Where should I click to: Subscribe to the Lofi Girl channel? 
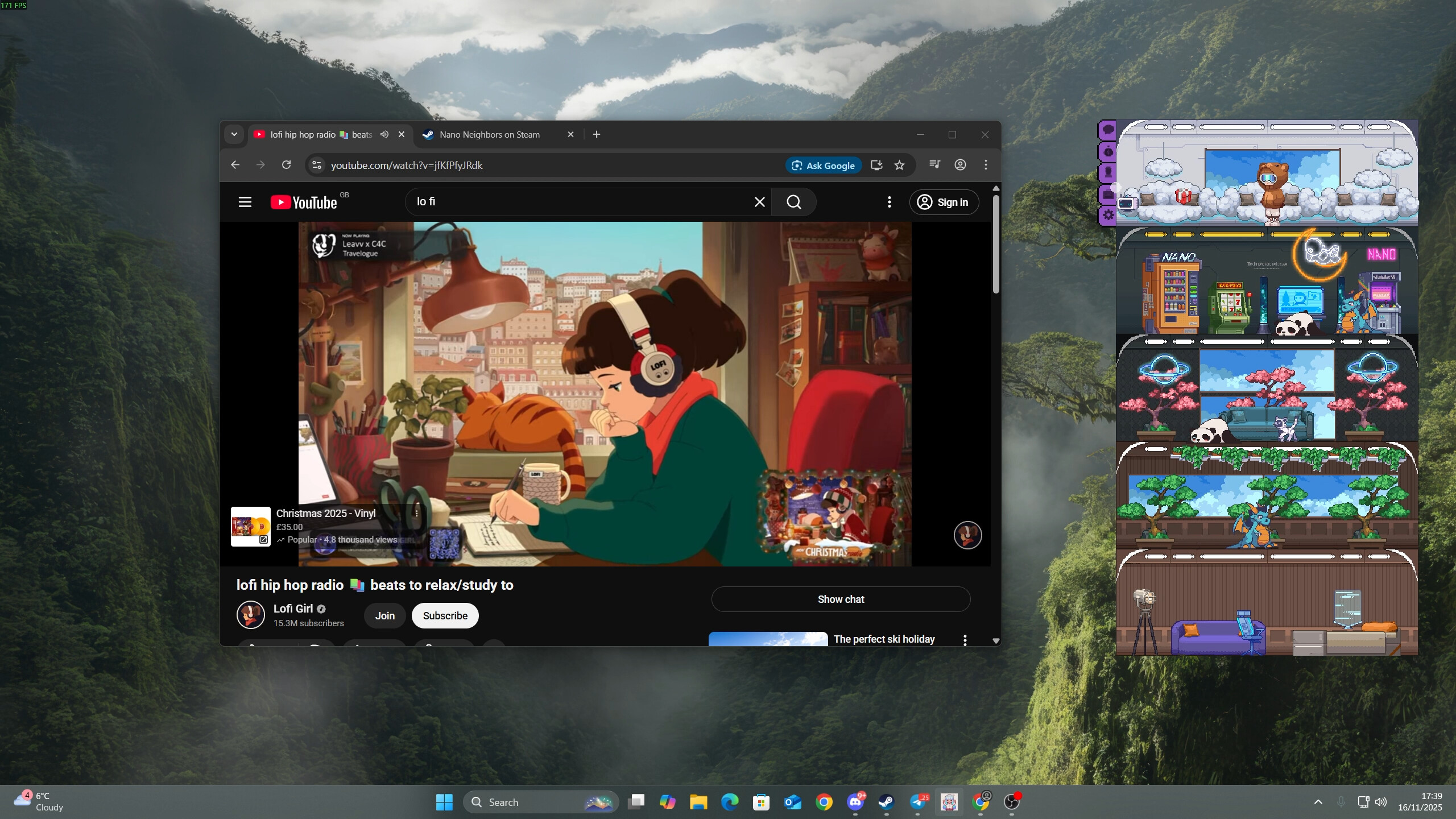[x=445, y=615]
